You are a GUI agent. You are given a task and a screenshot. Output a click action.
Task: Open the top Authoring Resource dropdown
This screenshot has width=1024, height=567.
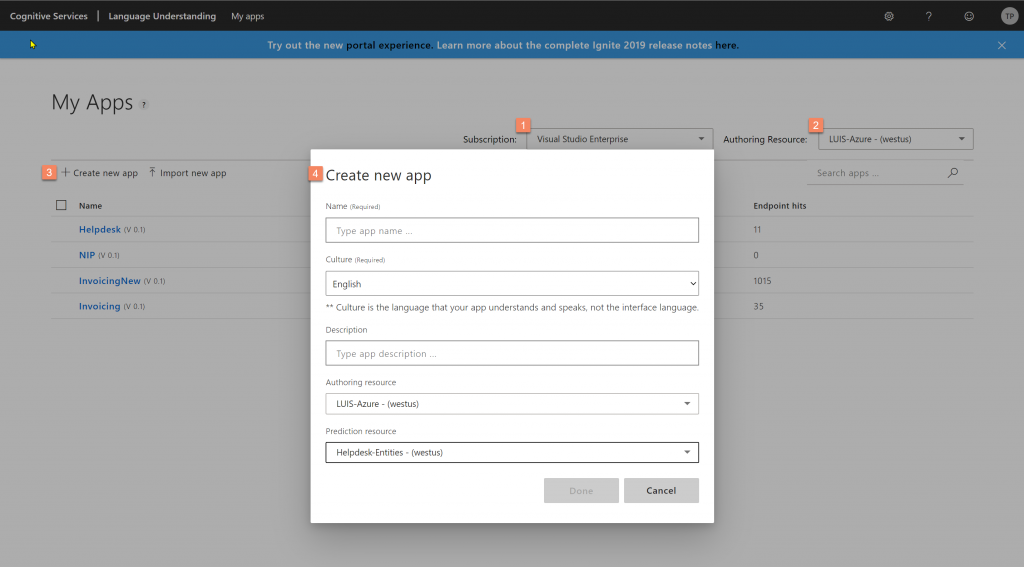pos(895,139)
